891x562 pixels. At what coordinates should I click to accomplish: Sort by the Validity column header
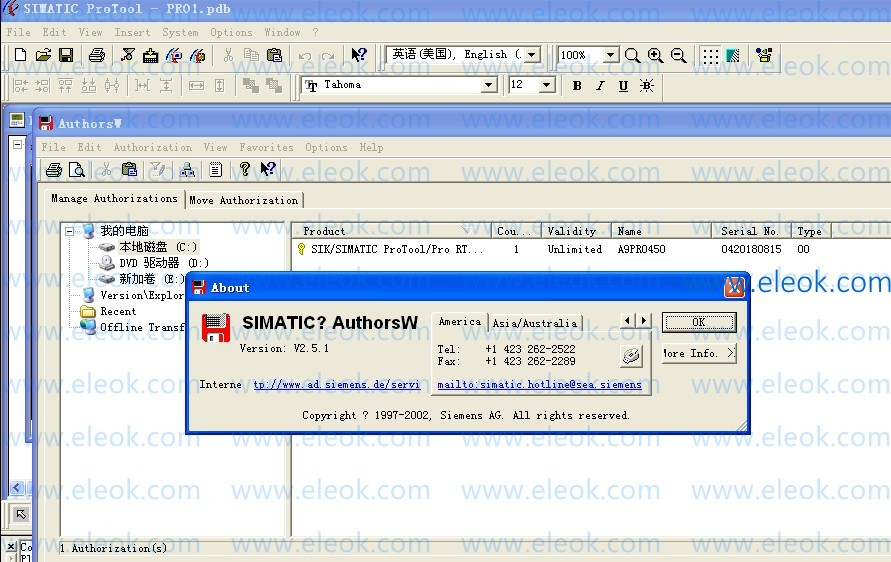[576, 231]
